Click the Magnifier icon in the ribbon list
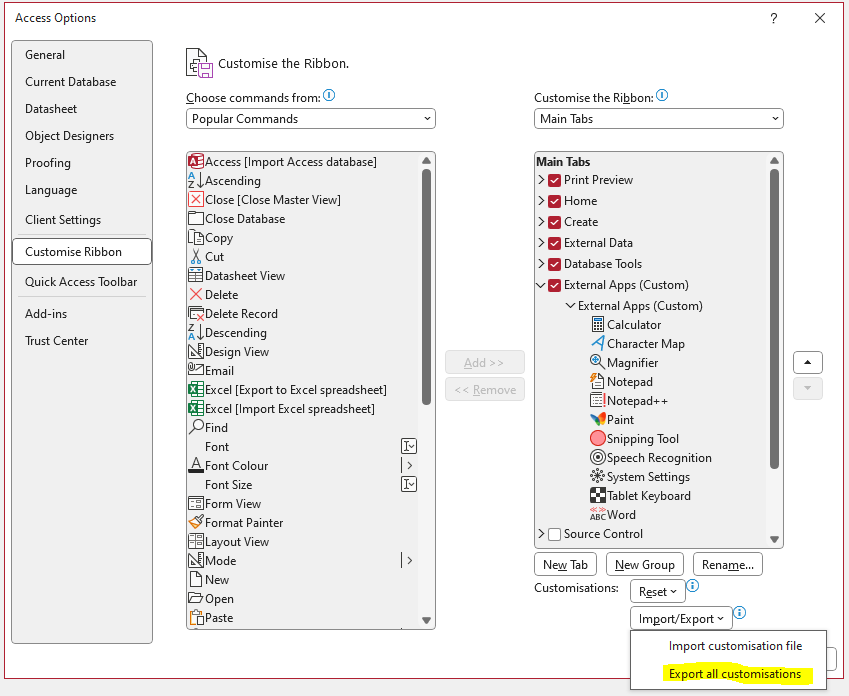Screen dimensions: 849x696 (597, 362)
